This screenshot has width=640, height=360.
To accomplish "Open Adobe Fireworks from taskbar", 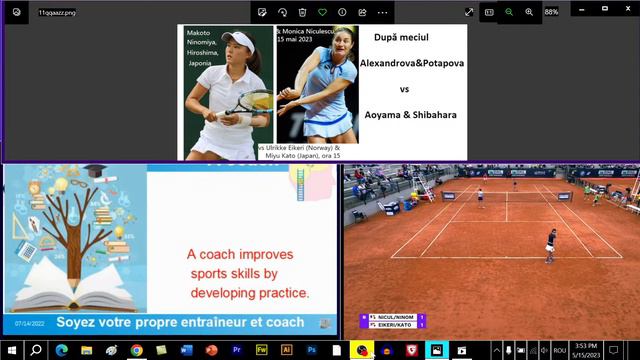I will click(x=262, y=350).
